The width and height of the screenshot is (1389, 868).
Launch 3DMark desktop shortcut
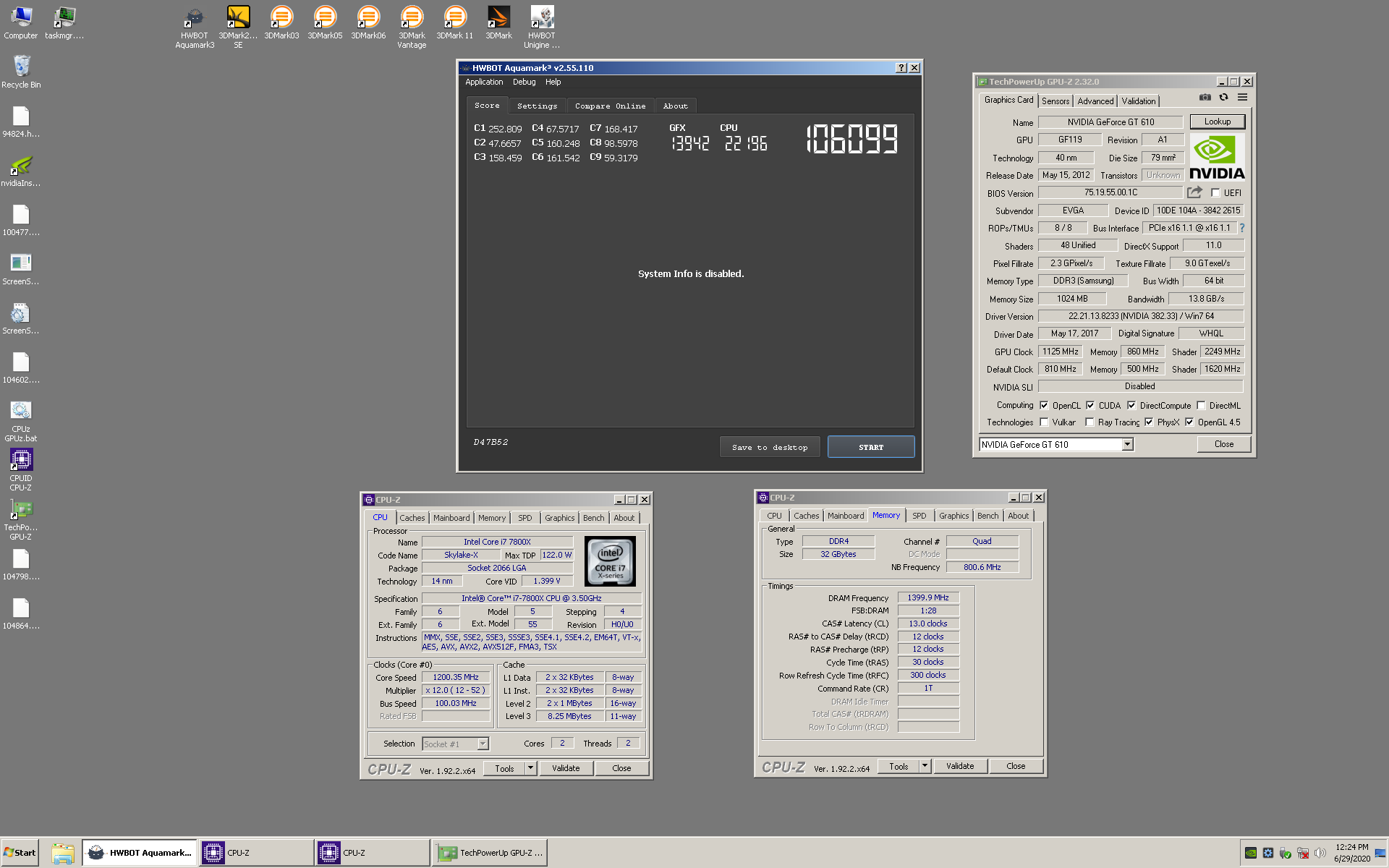point(498,22)
